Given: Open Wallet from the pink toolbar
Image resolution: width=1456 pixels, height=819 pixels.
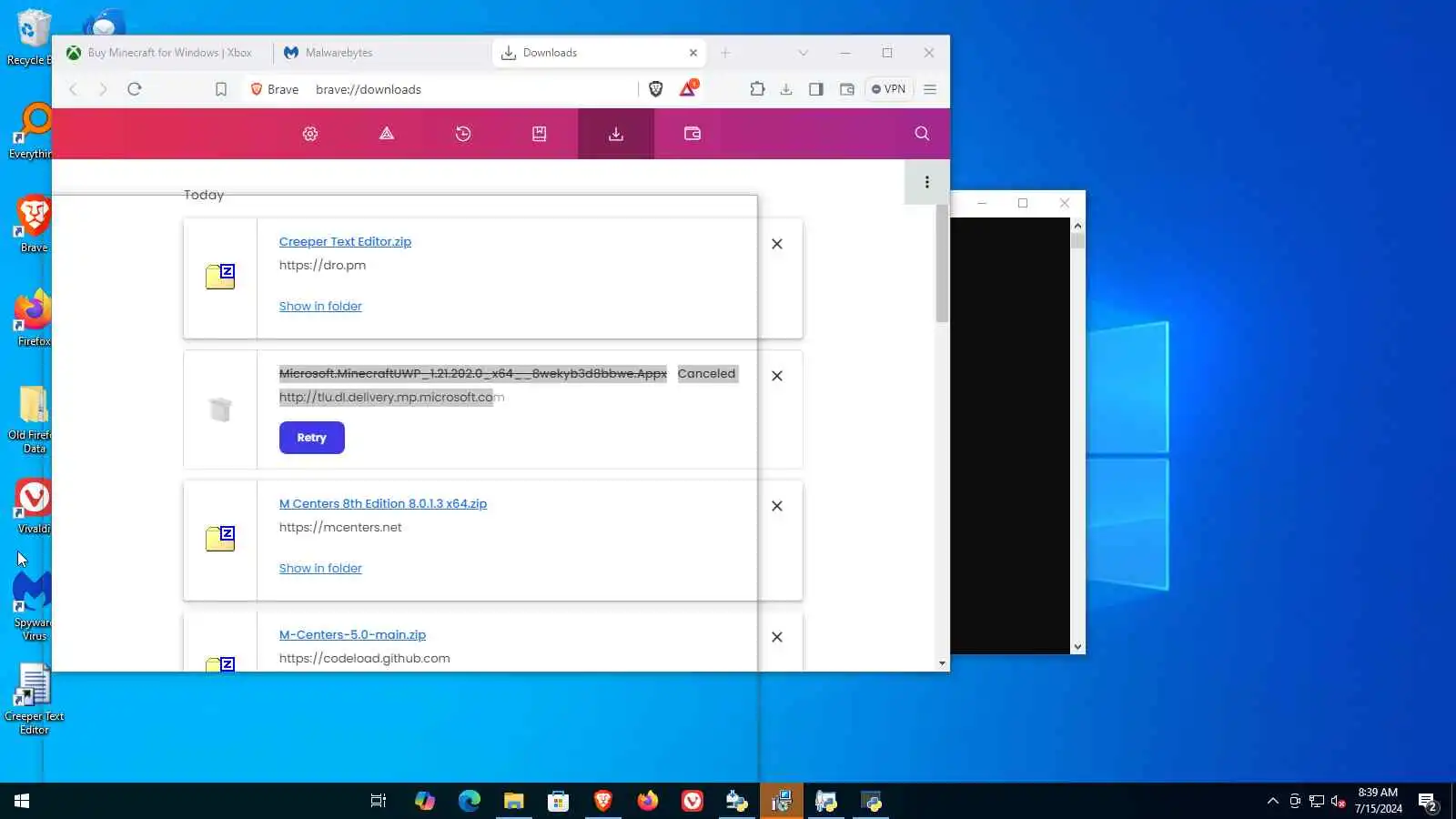Looking at the screenshot, I should pos(693,134).
